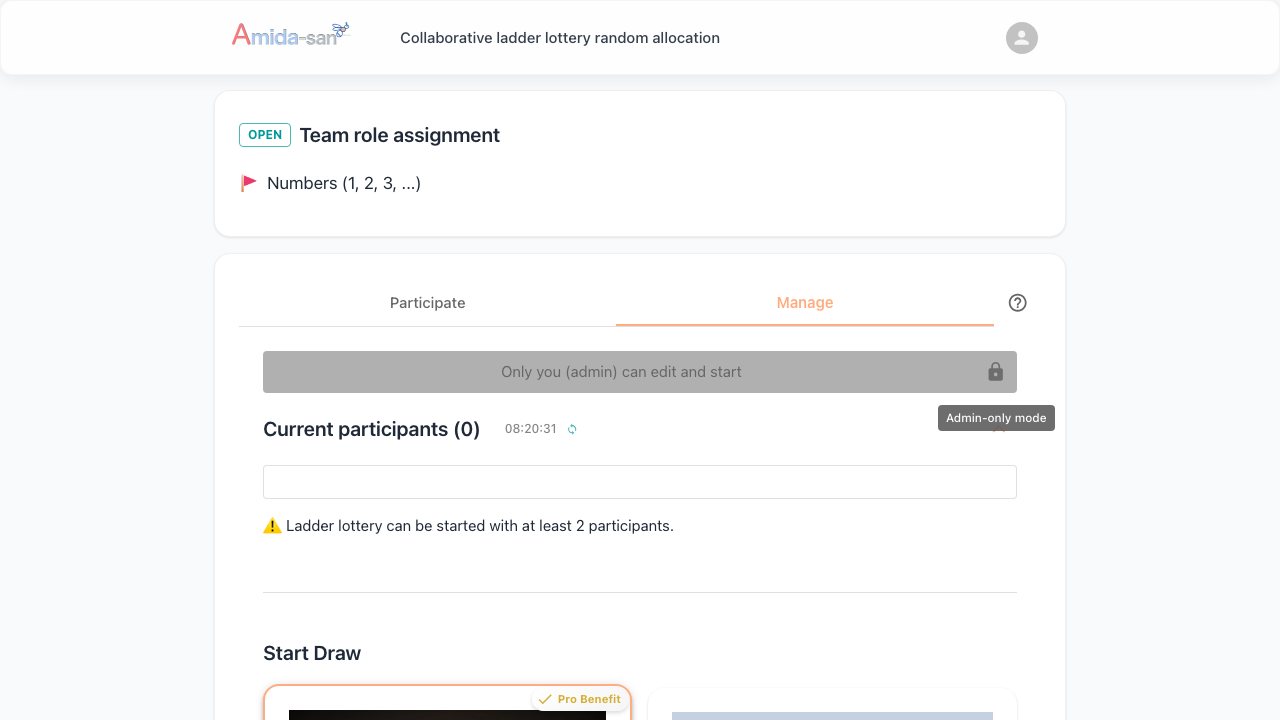Click the Amida-san logo
Viewport: 1280px width, 720px height.
point(291,35)
